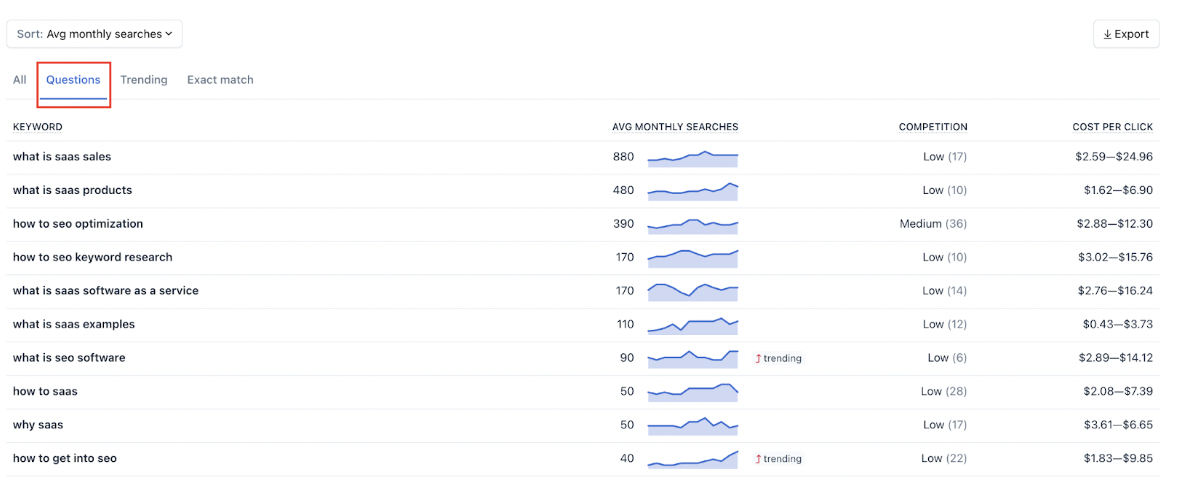
Task: Select the 'how to saas' keyword row
Action: pos(583,392)
